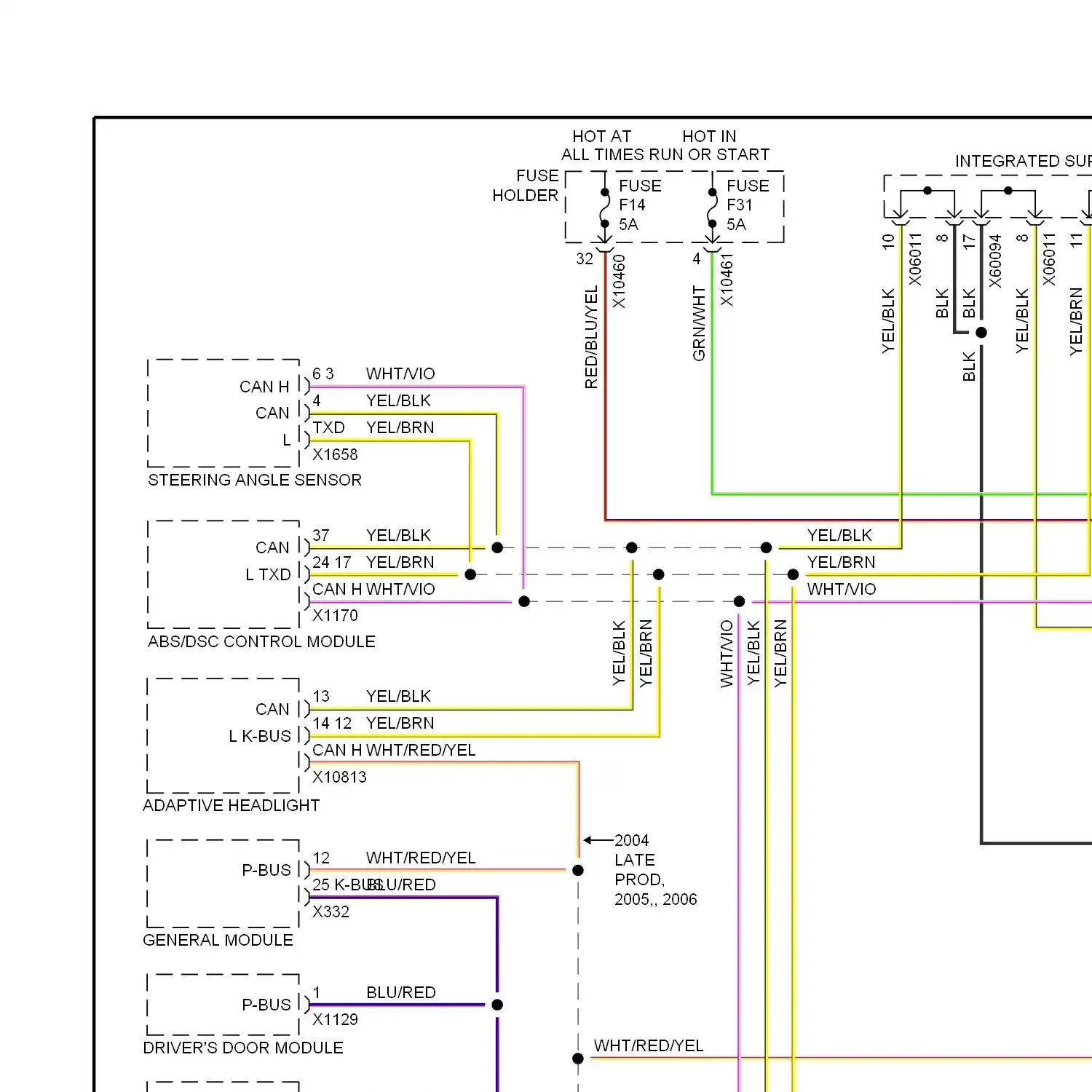The image size is (1092, 1092).
Task: Click the splice dot on the X1129 BLU/RED wire
Action: coord(497,1005)
